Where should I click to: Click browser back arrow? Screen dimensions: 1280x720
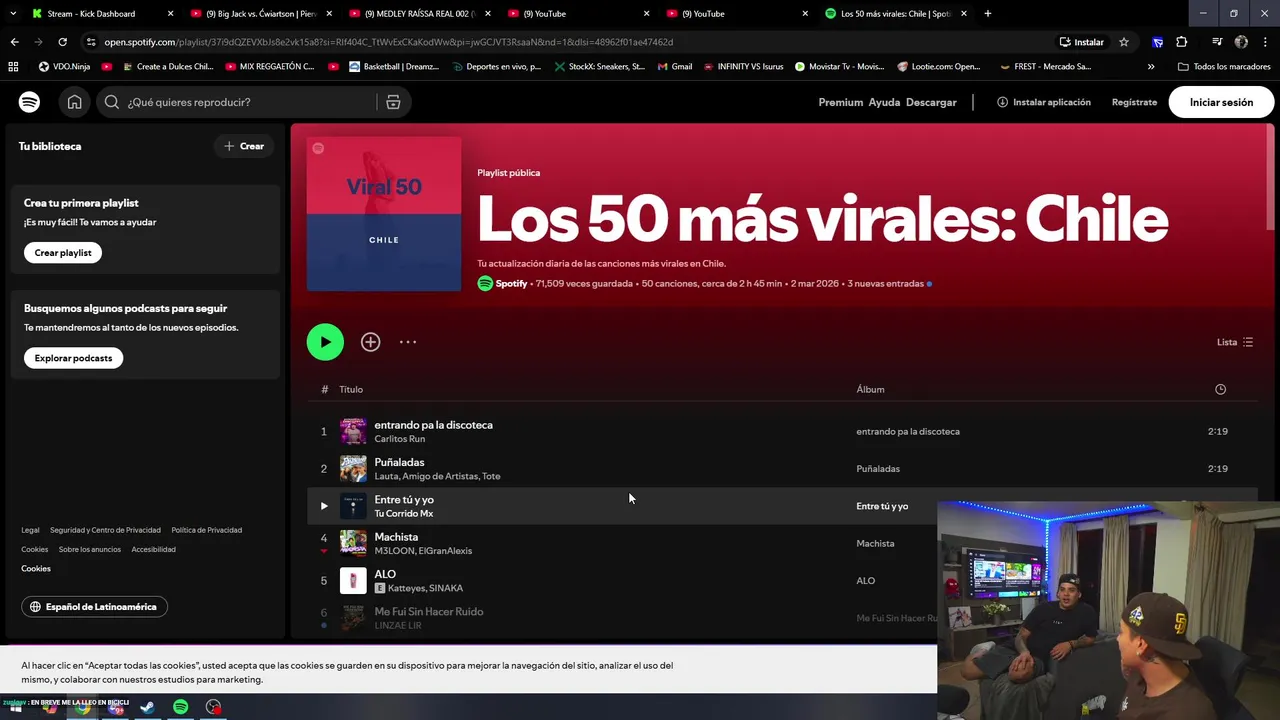point(14,42)
